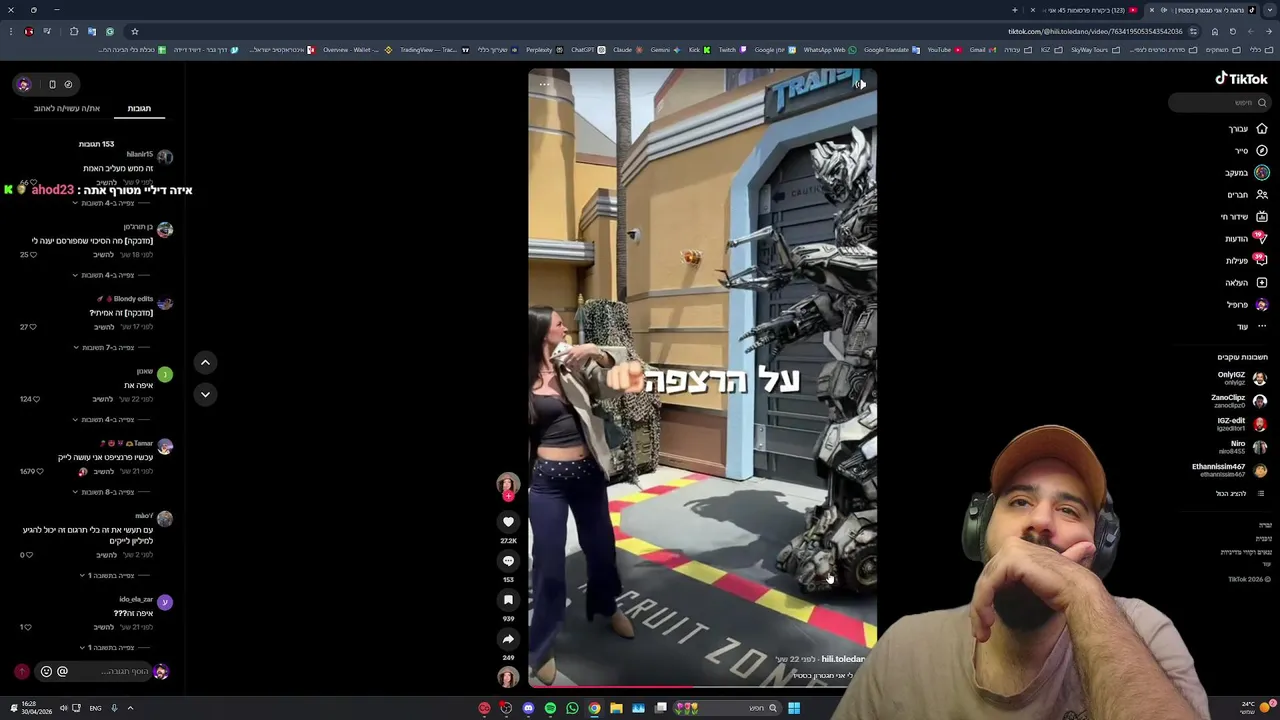This screenshot has width=1280, height=720.
Task: Open comments via speech-bubble icon
Action: click(x=508, y=561)
